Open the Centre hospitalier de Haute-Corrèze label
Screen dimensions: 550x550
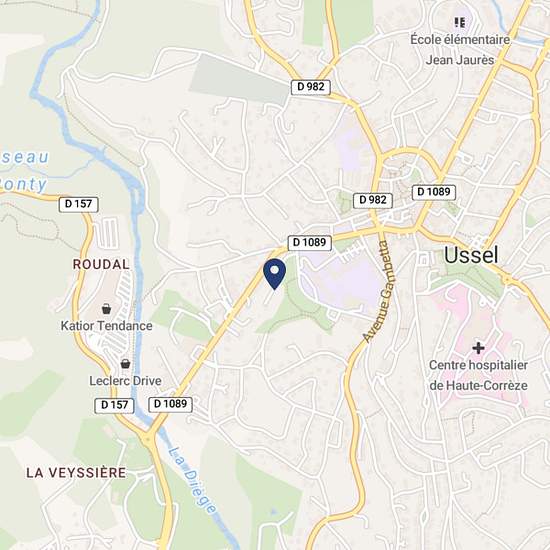tap(478, 375)
